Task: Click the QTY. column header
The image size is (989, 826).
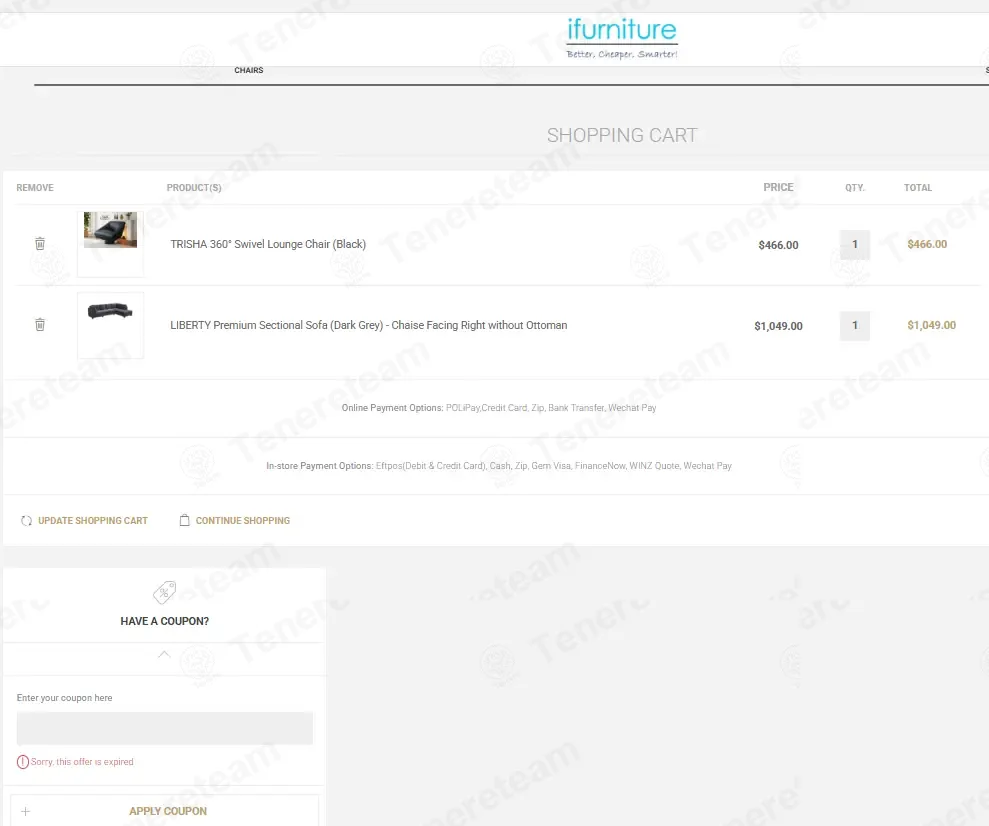Action: pos(855,188)
